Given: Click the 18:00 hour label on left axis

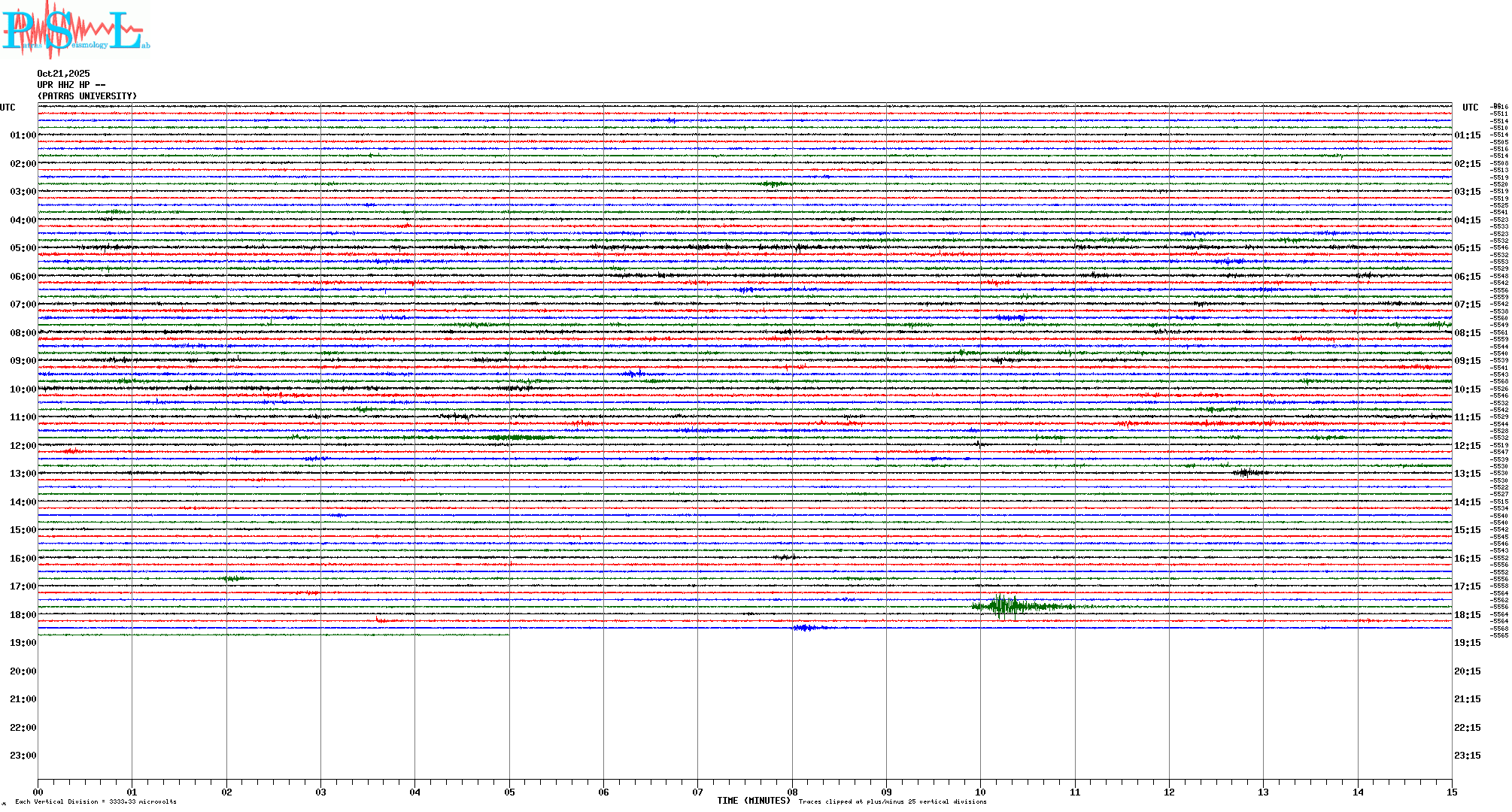Looking at the screenshot, I should (23, 615).
